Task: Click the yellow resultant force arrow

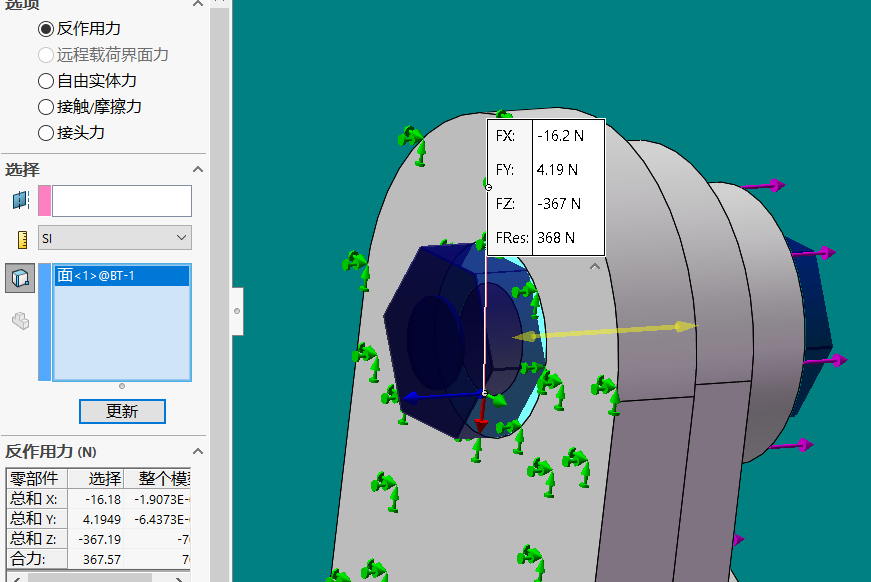Action: coord(604,332)
